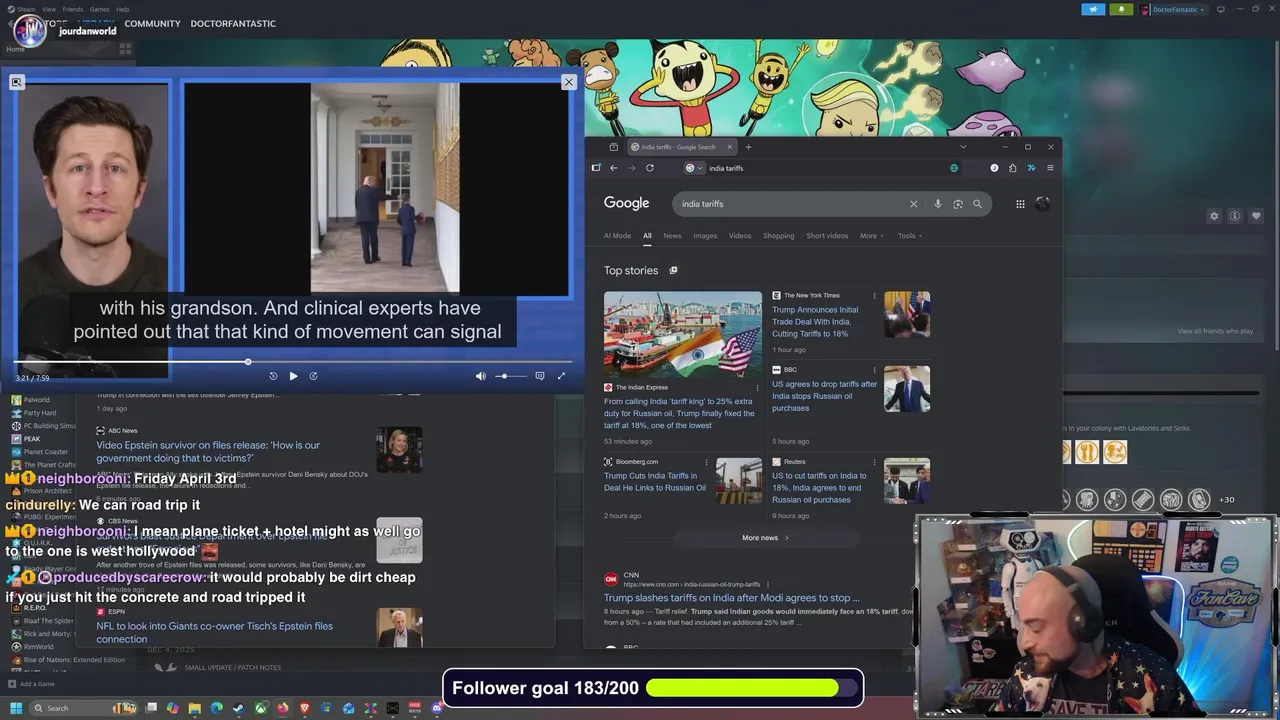This screenshot has height=720, width=1280.
Task: Enter fullscreen on the video player
Action: [x=561, y=376]
